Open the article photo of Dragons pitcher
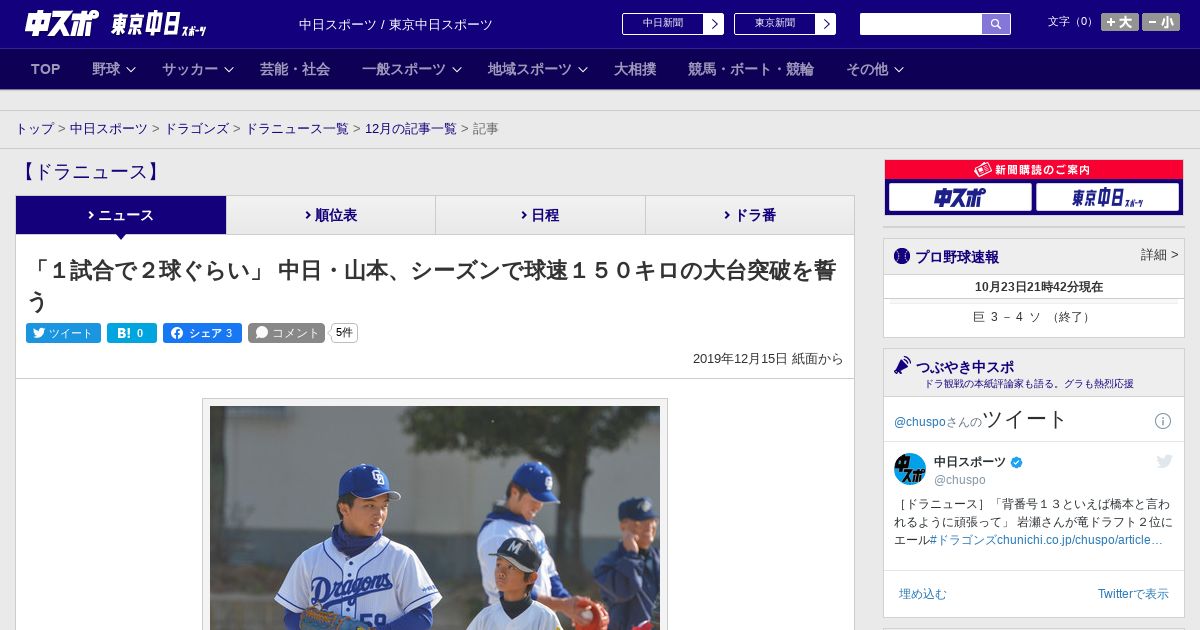The image size is (1200, 630). pos(435,517)
